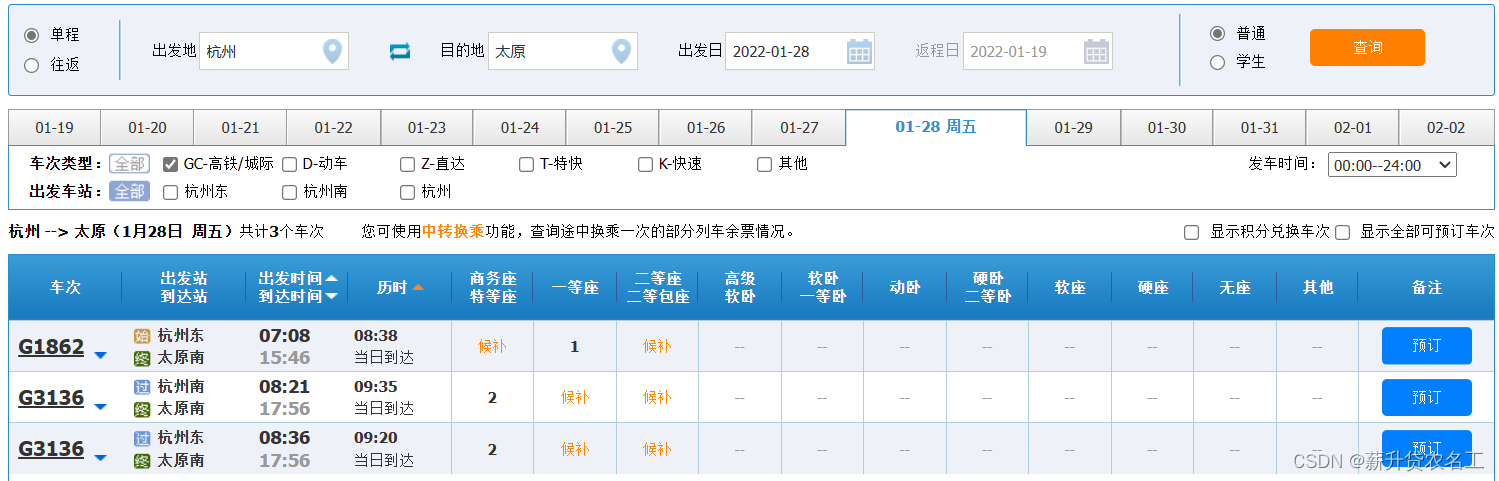Click the orange 查询 search button
The image size is (1499, 481).
(1367, 47)
